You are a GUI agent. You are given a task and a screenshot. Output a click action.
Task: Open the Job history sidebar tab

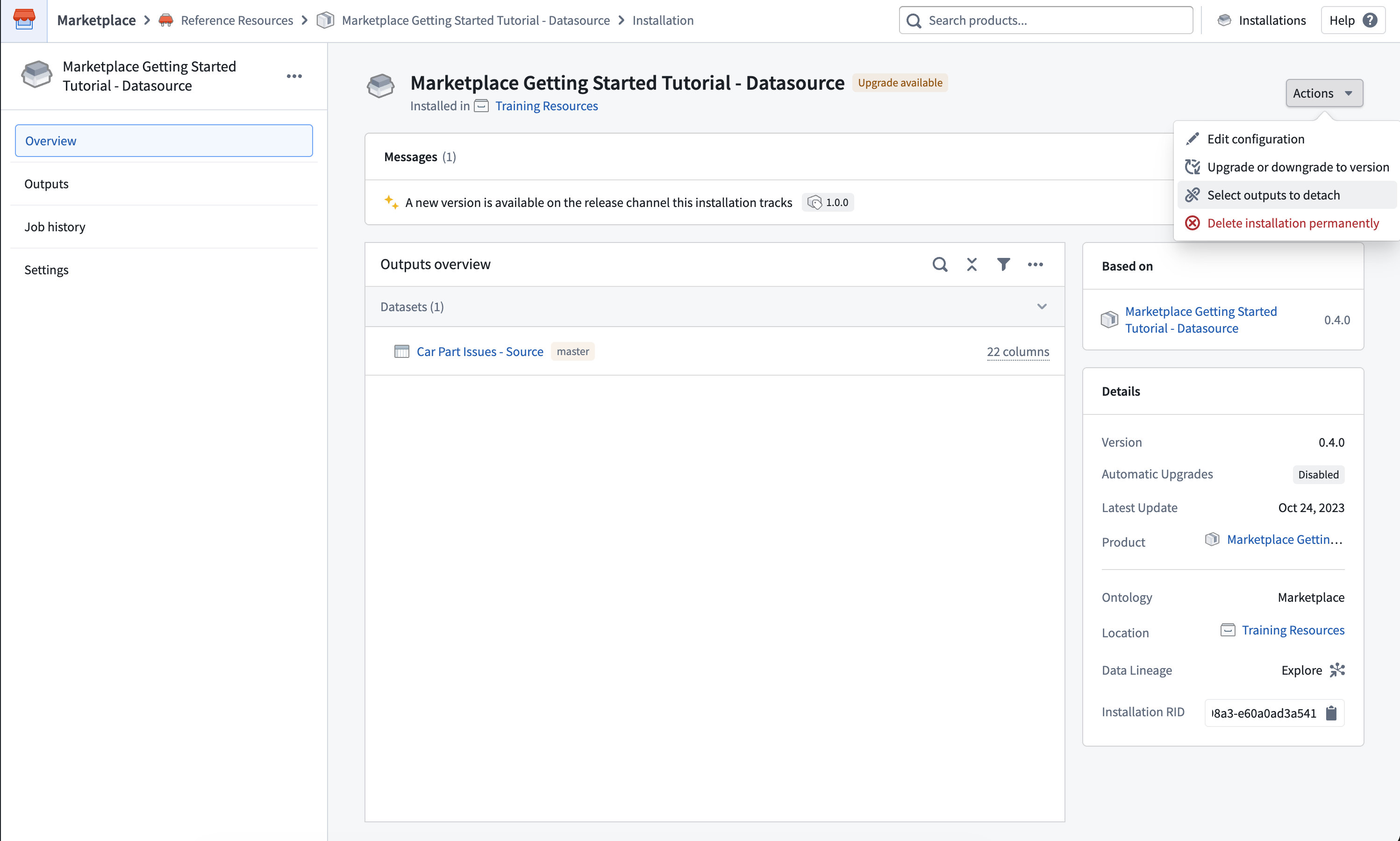pyautogui.click(x=164, y=227)
